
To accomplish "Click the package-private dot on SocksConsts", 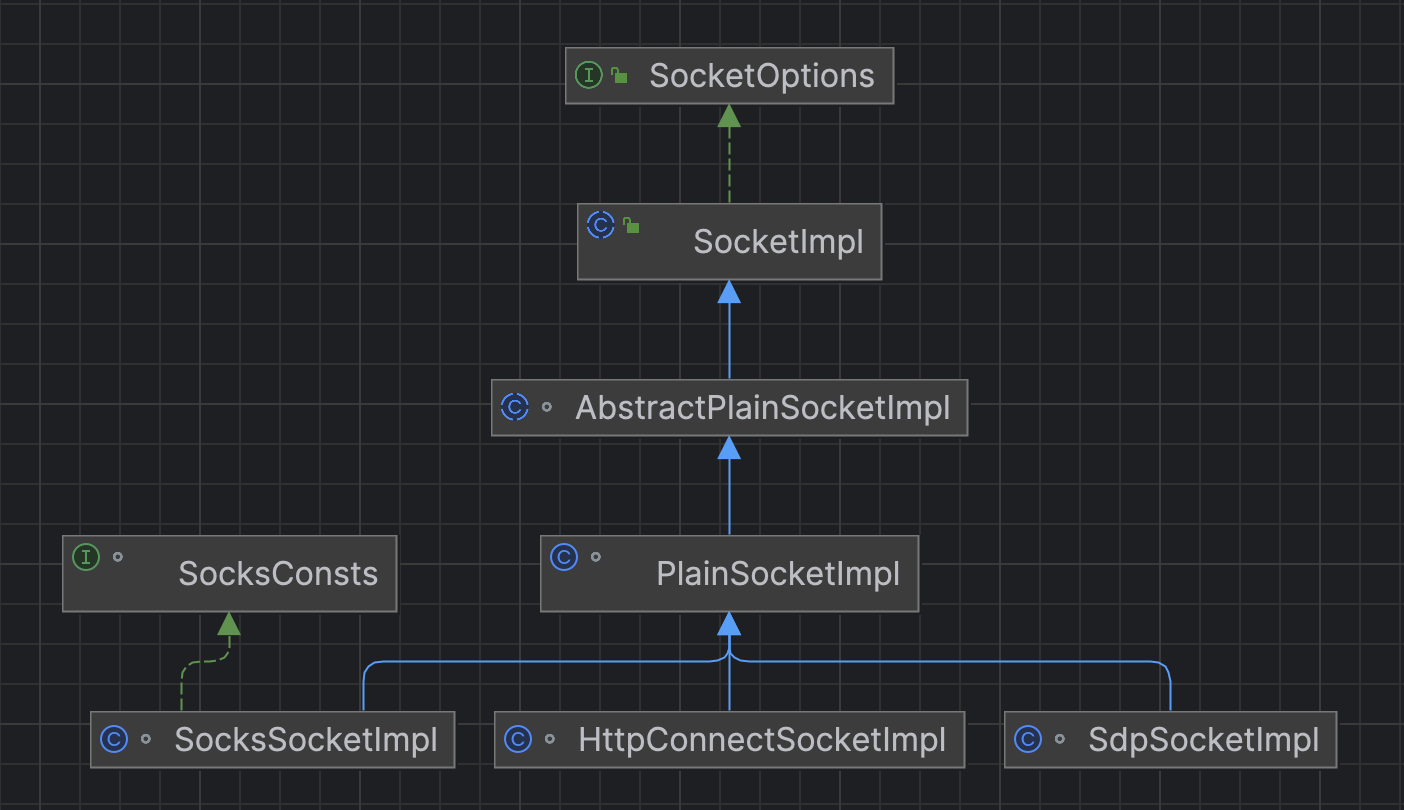I will click(118, 557).
